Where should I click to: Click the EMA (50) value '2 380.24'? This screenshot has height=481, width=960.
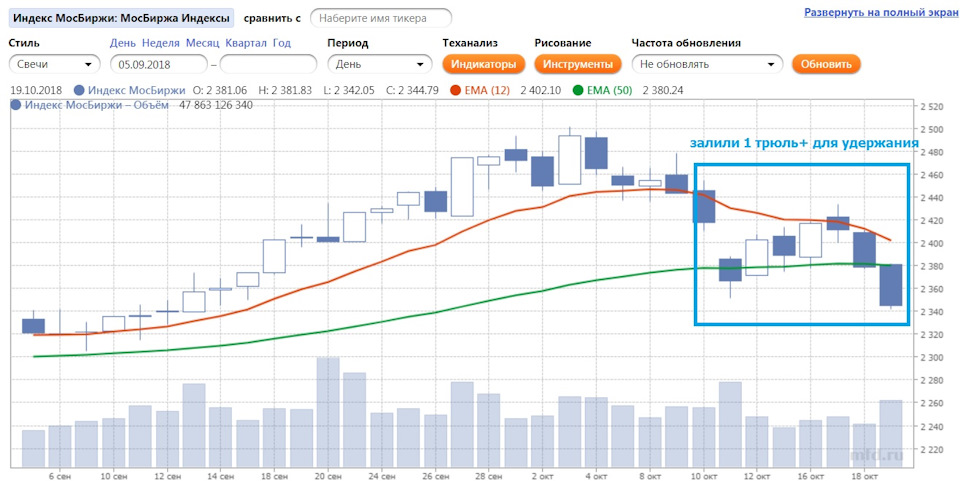click(x=663, y=91)
